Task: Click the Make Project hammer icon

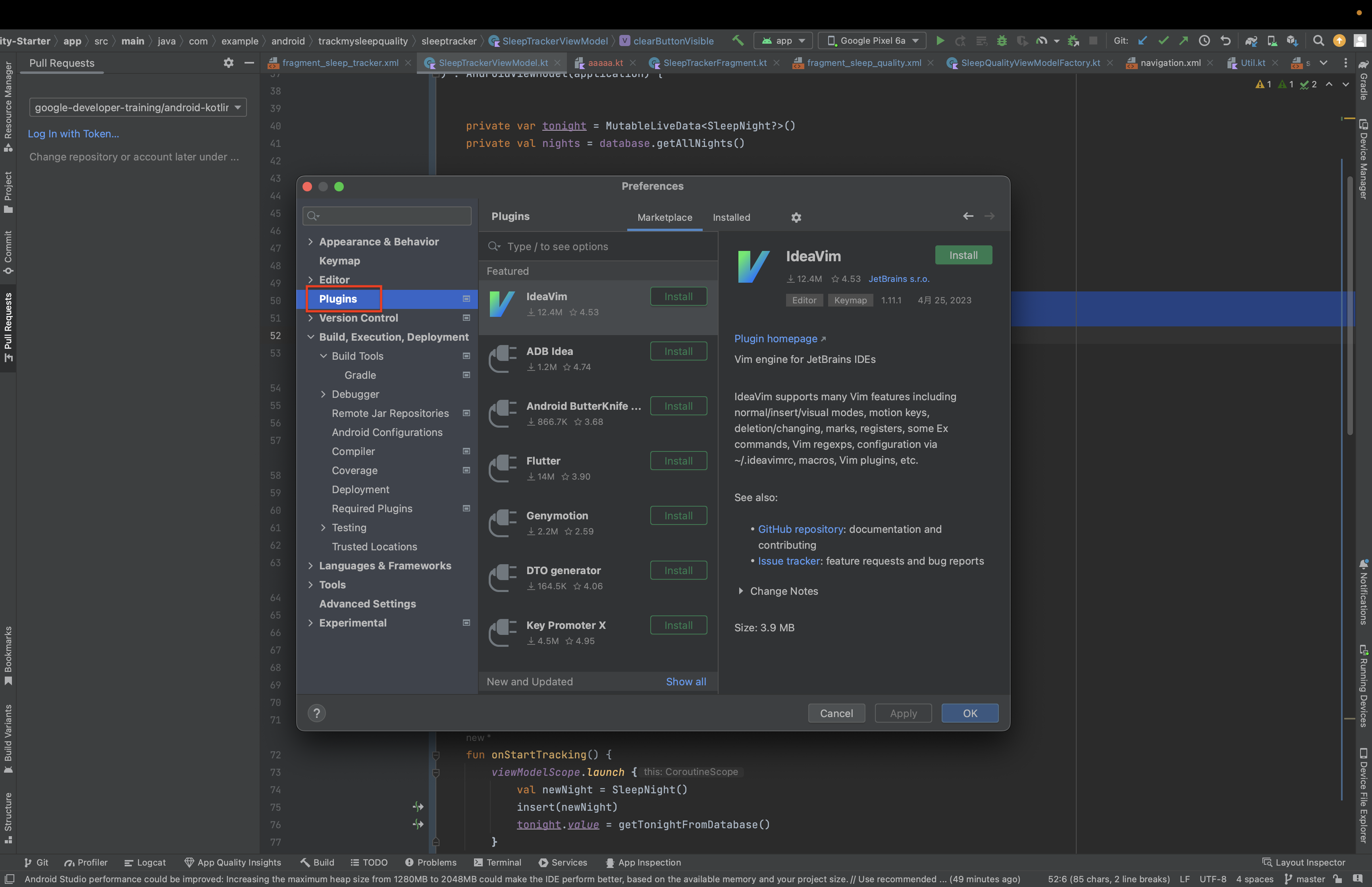Action: 738,40
